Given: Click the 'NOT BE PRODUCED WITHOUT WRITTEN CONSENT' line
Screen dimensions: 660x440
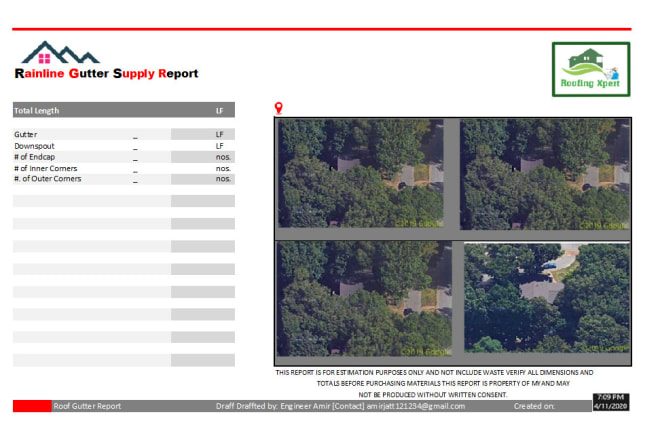Looking at the screenshot, I should (433, 395).
